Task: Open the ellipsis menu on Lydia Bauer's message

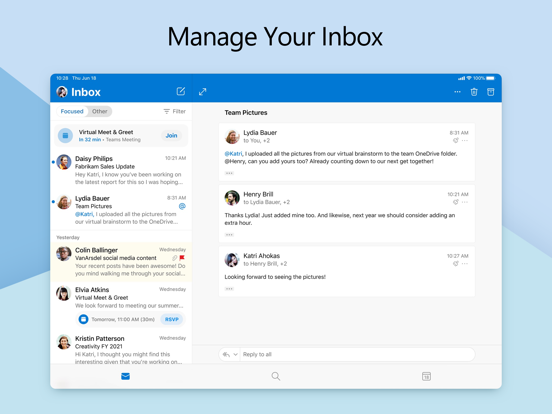Action: click(465, 140)
